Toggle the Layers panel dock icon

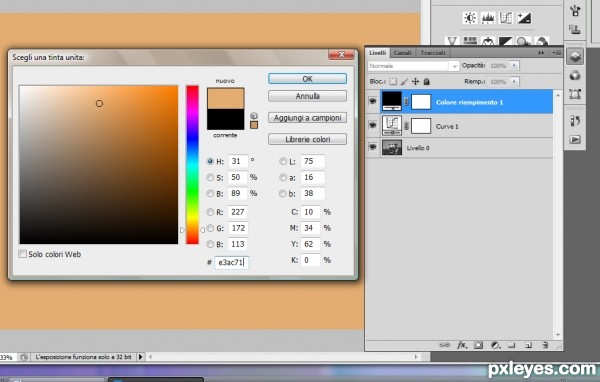pos(575,57)
